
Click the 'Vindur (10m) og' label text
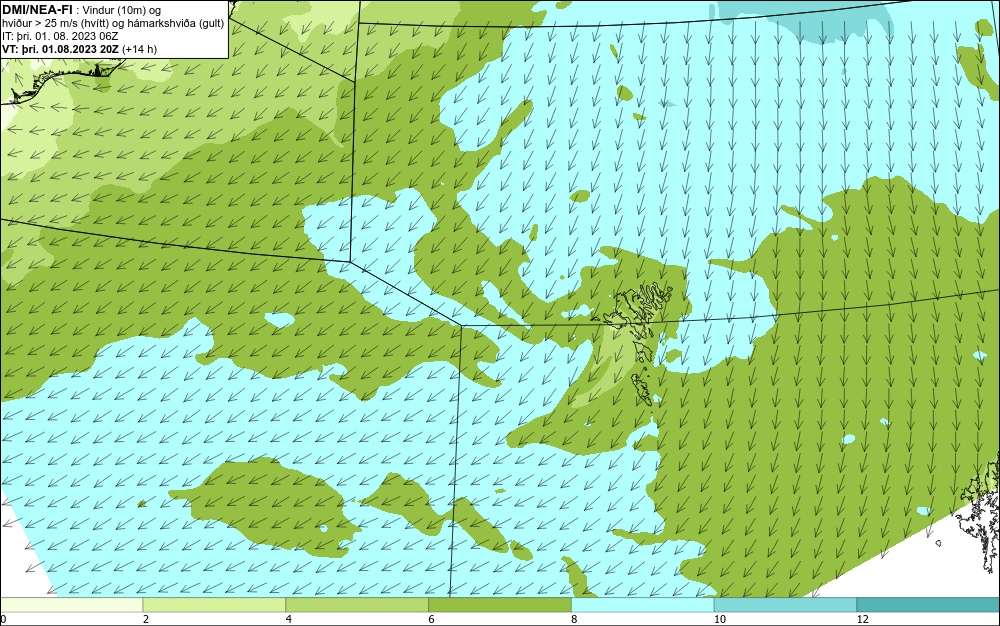121,11
